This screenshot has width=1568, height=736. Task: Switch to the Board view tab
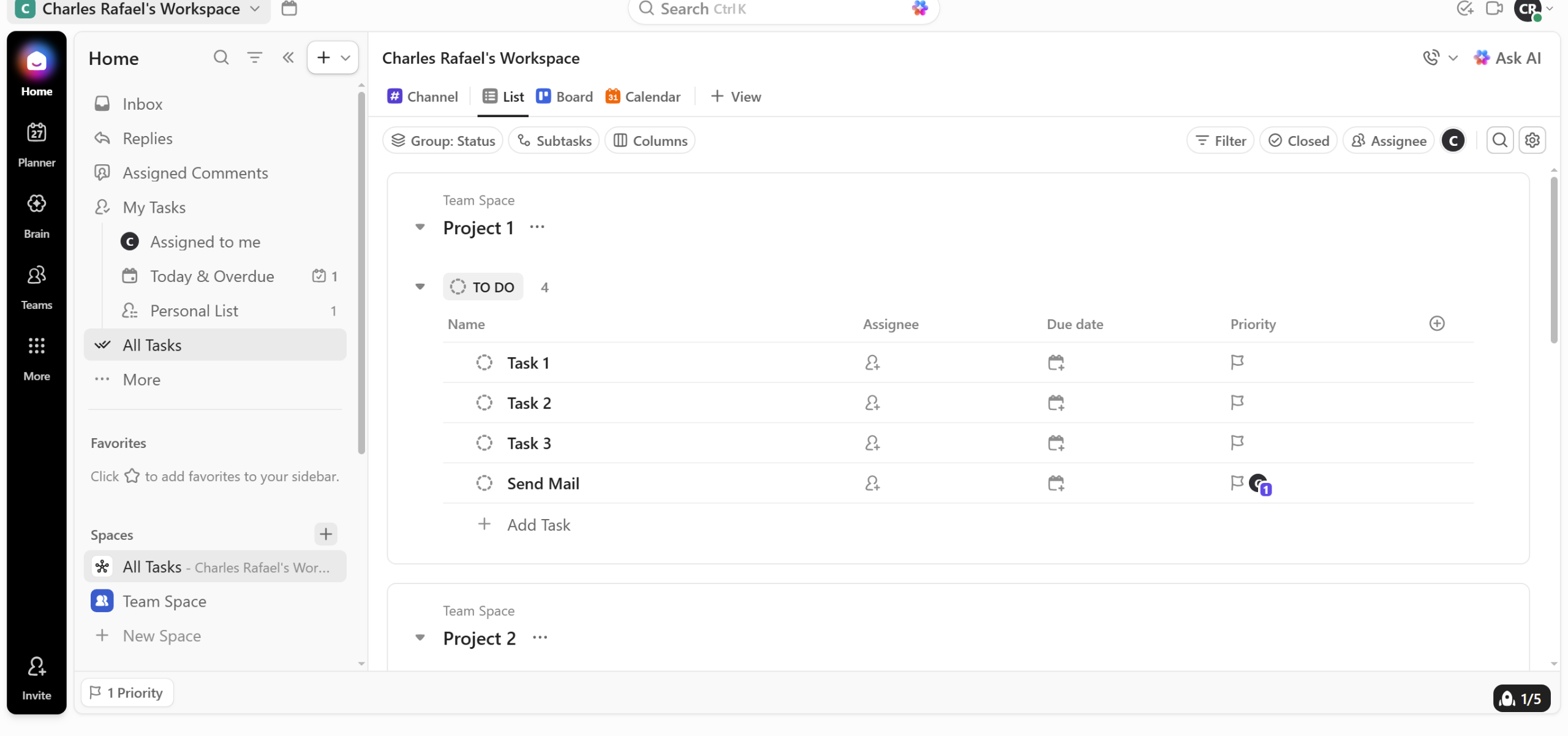[x=565, y=97]
